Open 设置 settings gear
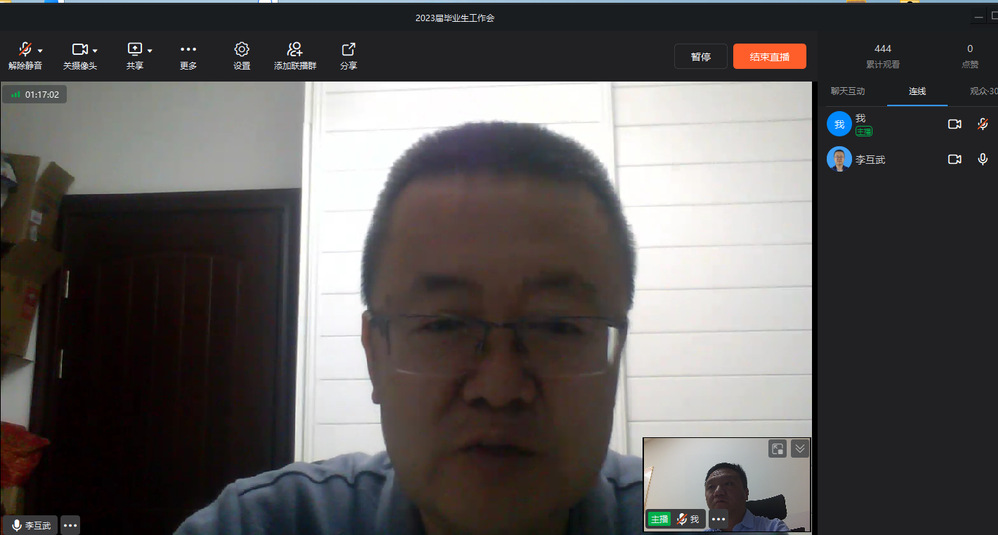Image resolution: width=998 pixels, height=535 pixels. pos(242,50)
